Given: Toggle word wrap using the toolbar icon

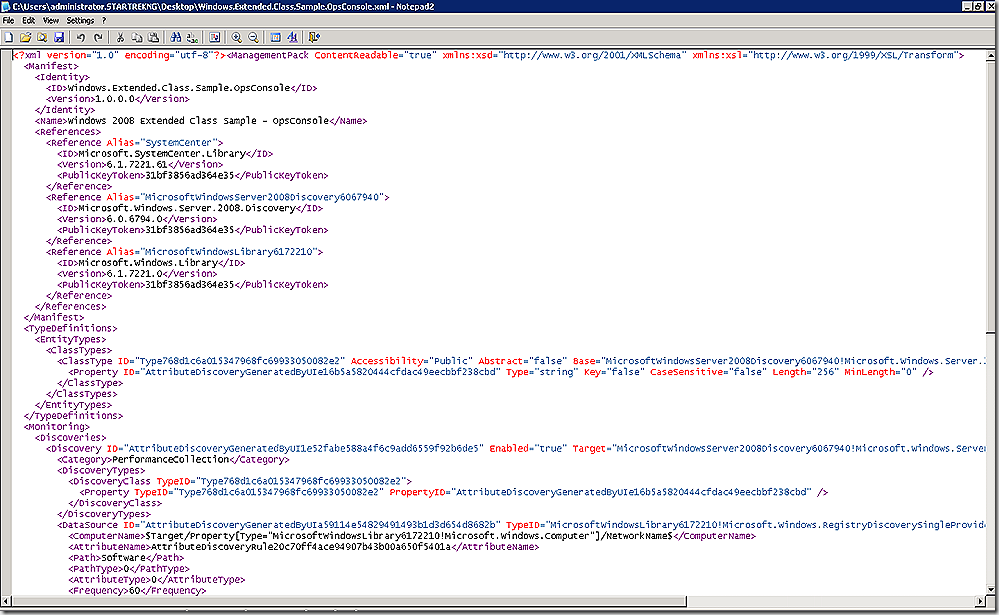Looking at the screenshot, I should (215, 38).
